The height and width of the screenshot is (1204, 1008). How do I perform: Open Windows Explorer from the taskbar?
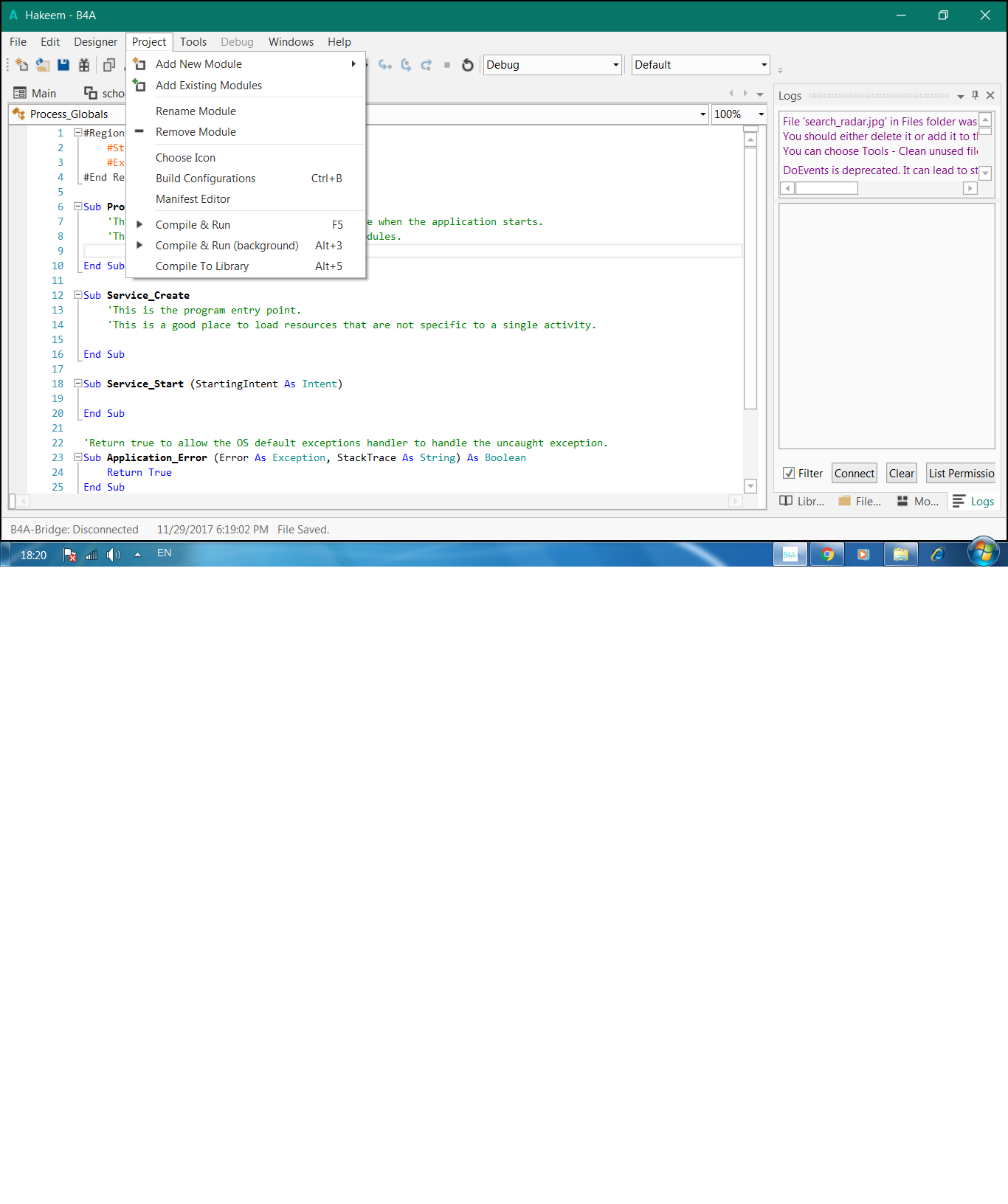(x=900, y=554)
